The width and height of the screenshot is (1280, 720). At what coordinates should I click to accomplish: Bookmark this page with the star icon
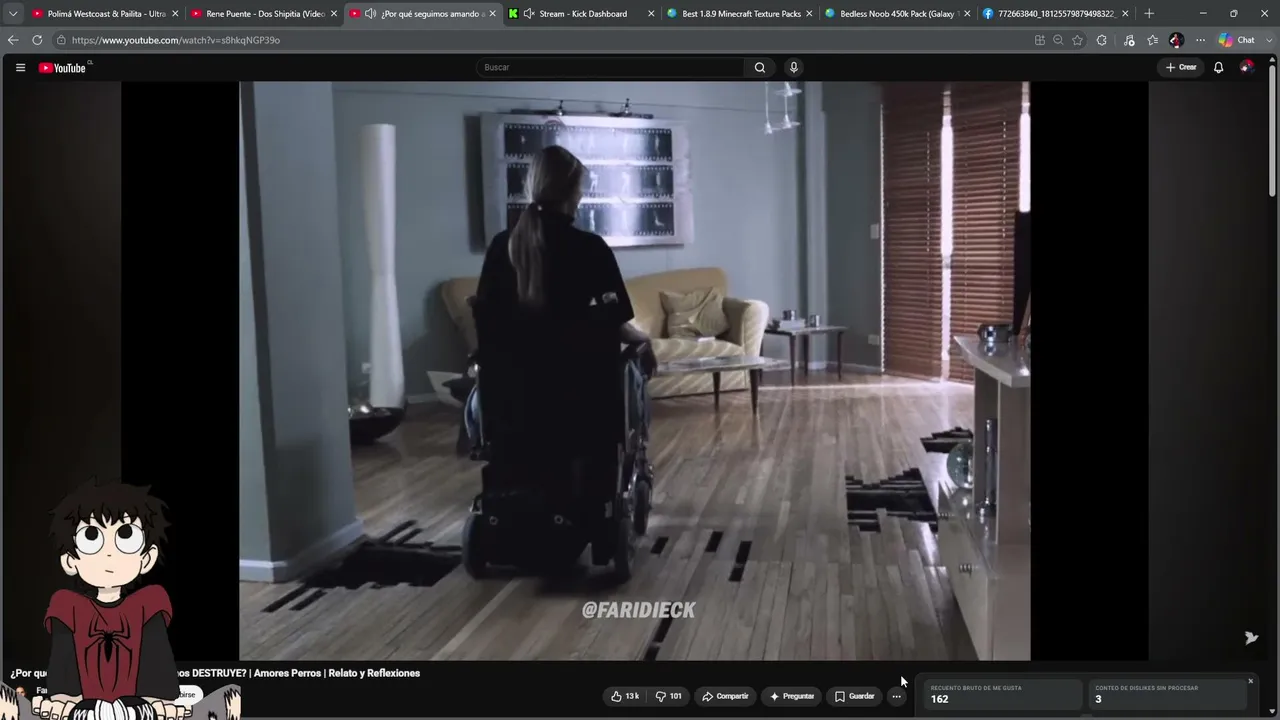[x=1077, y=40]
